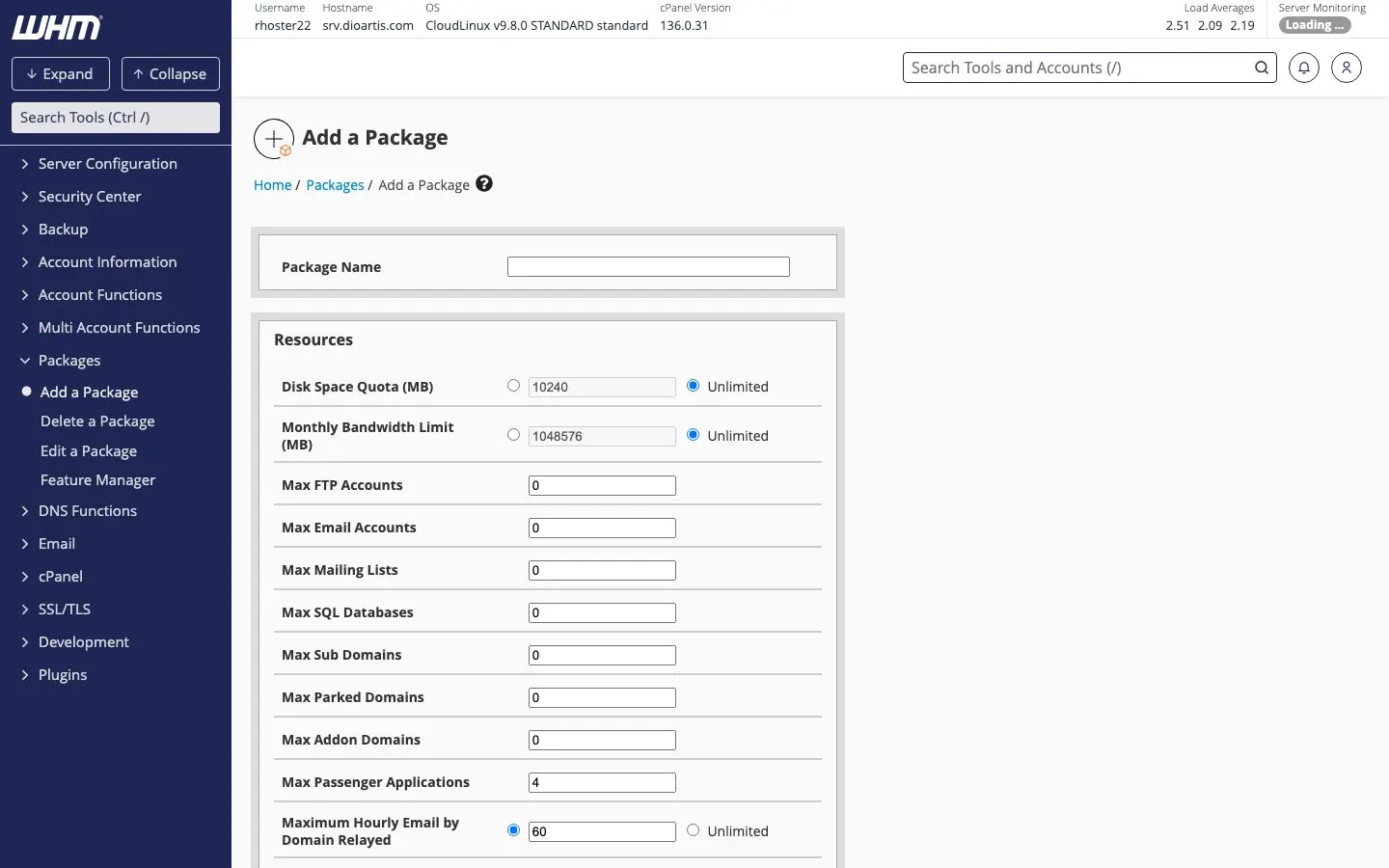Go to Packages breadcrumb link
Image resolution: width=1389 pixels, height=868 pixels.
coord(335,185)
